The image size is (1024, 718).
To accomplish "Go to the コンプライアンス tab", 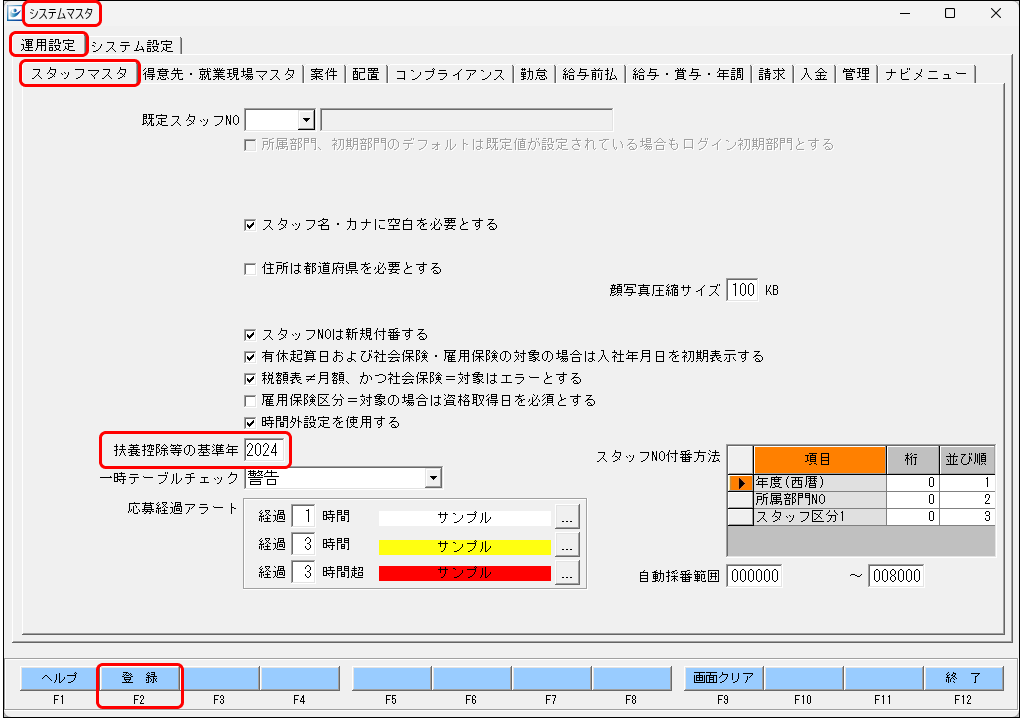I will click(x=450, y=74).
